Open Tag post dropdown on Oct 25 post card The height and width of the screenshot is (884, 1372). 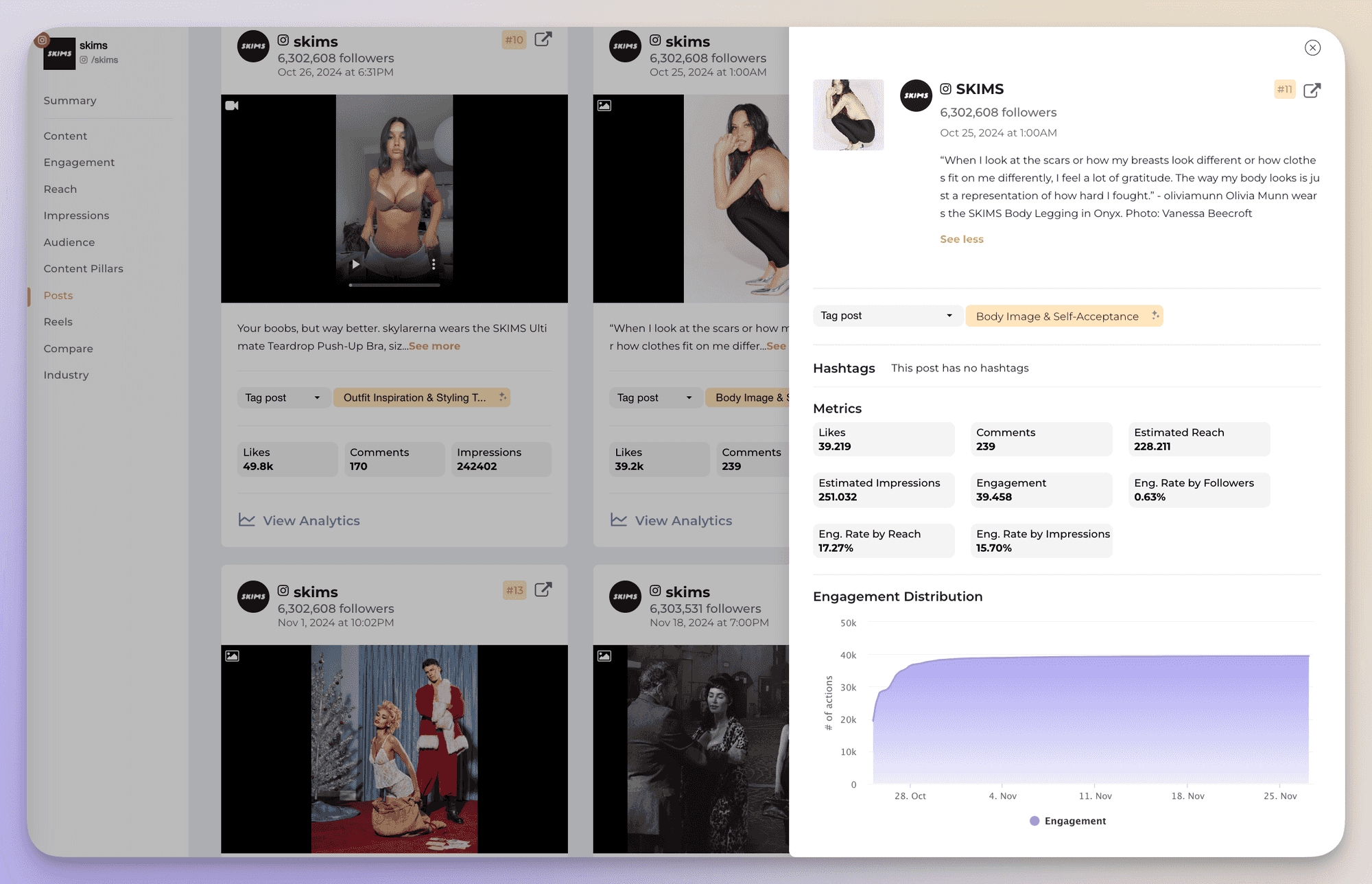[654, 397]
